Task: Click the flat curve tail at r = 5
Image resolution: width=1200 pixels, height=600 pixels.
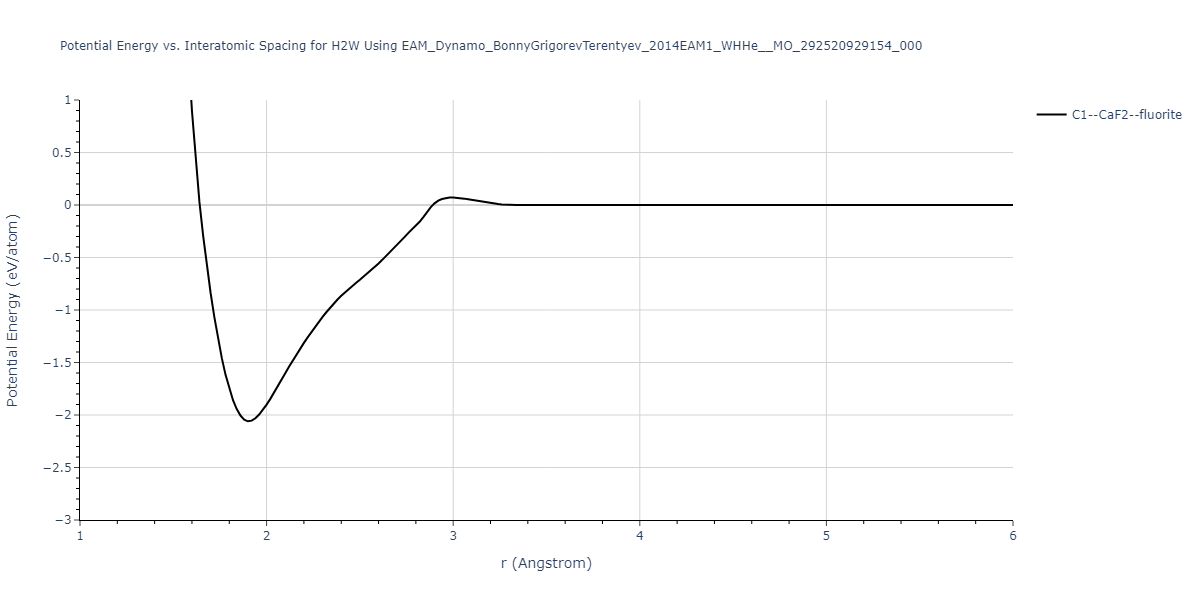Action: pos(826,205)
